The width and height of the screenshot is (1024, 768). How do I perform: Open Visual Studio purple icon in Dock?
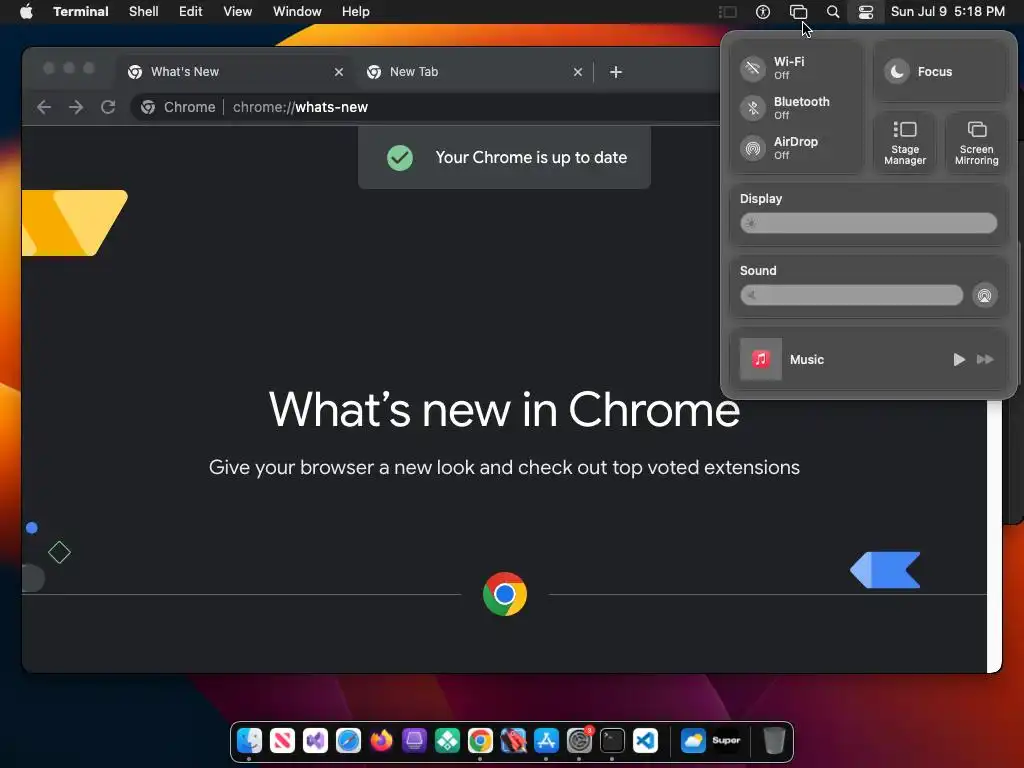coord(315,741)
